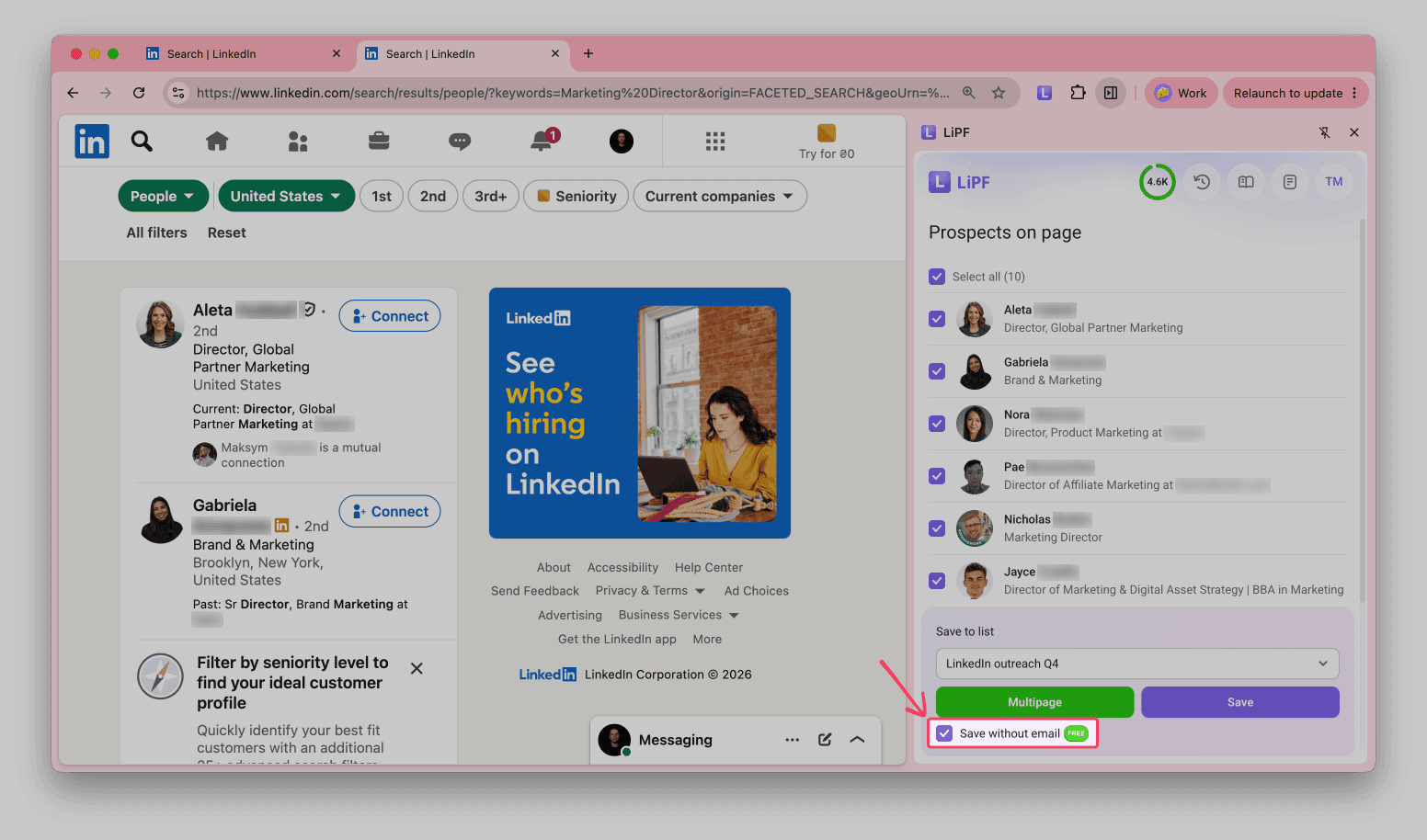
Task: Open Chrome extensions puzzle icon
Action: [x=1078, y=93]
